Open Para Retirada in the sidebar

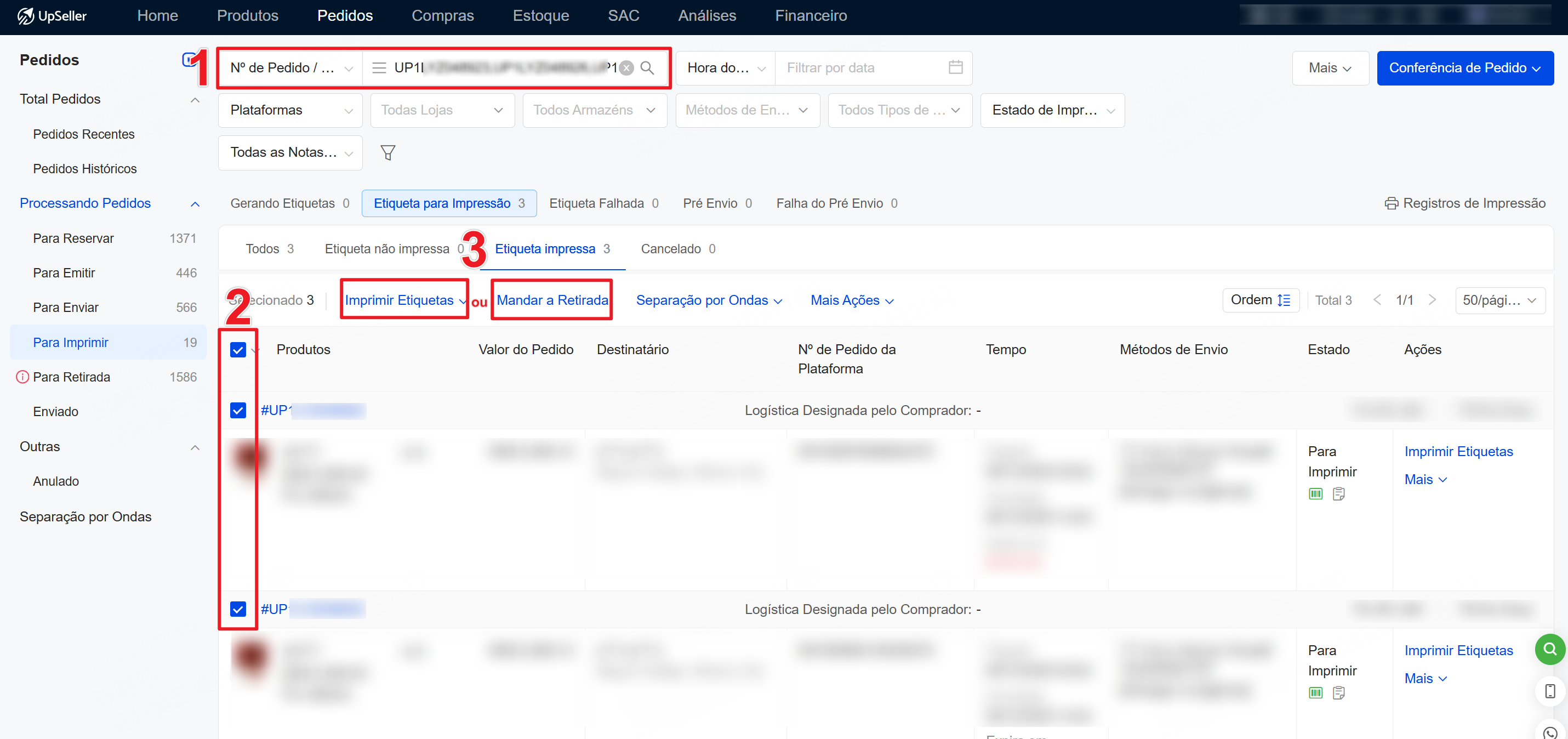pyautogui.click(x=72, y=377)
